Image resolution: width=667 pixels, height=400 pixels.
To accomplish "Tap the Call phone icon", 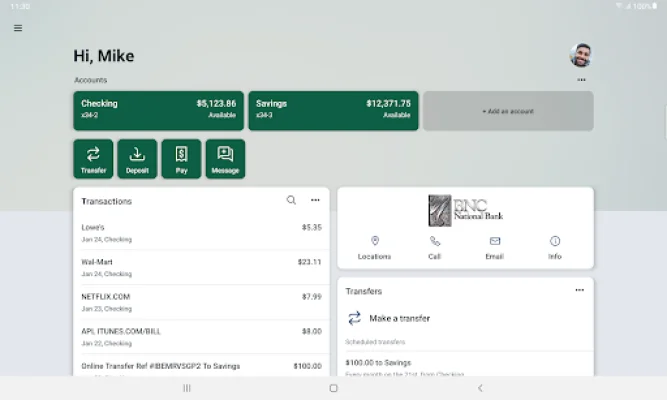I will [x=434, y=248].
